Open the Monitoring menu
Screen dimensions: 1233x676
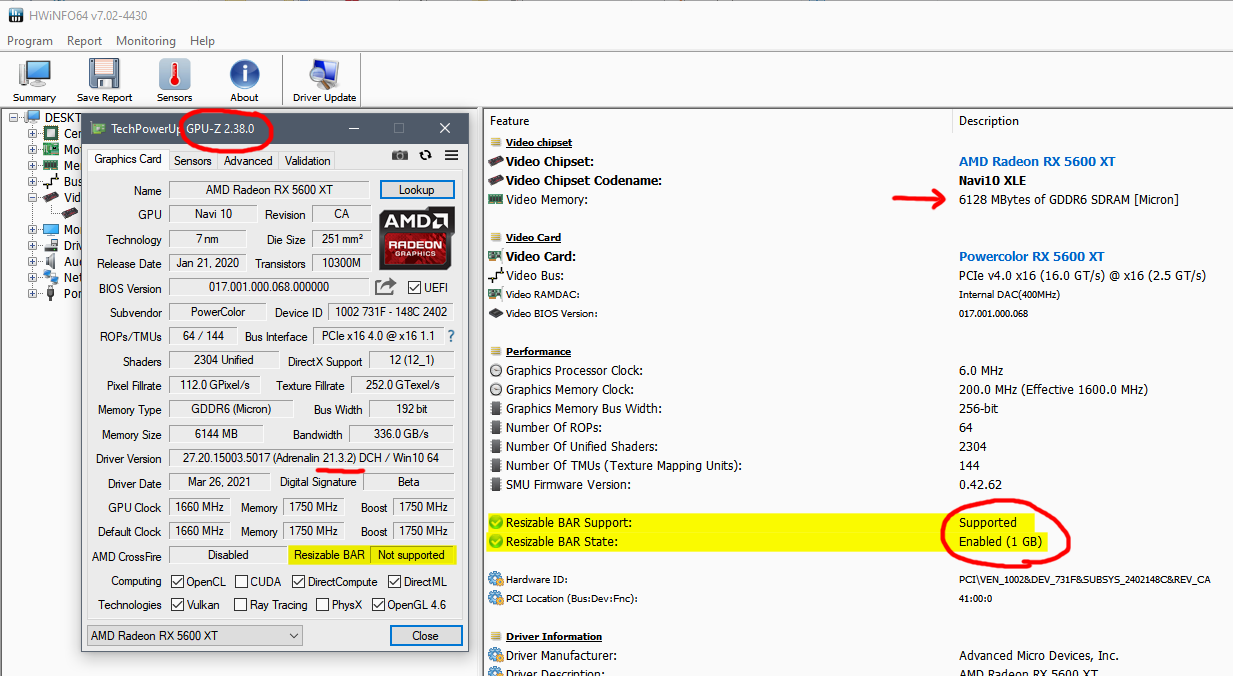pos(146,41)
